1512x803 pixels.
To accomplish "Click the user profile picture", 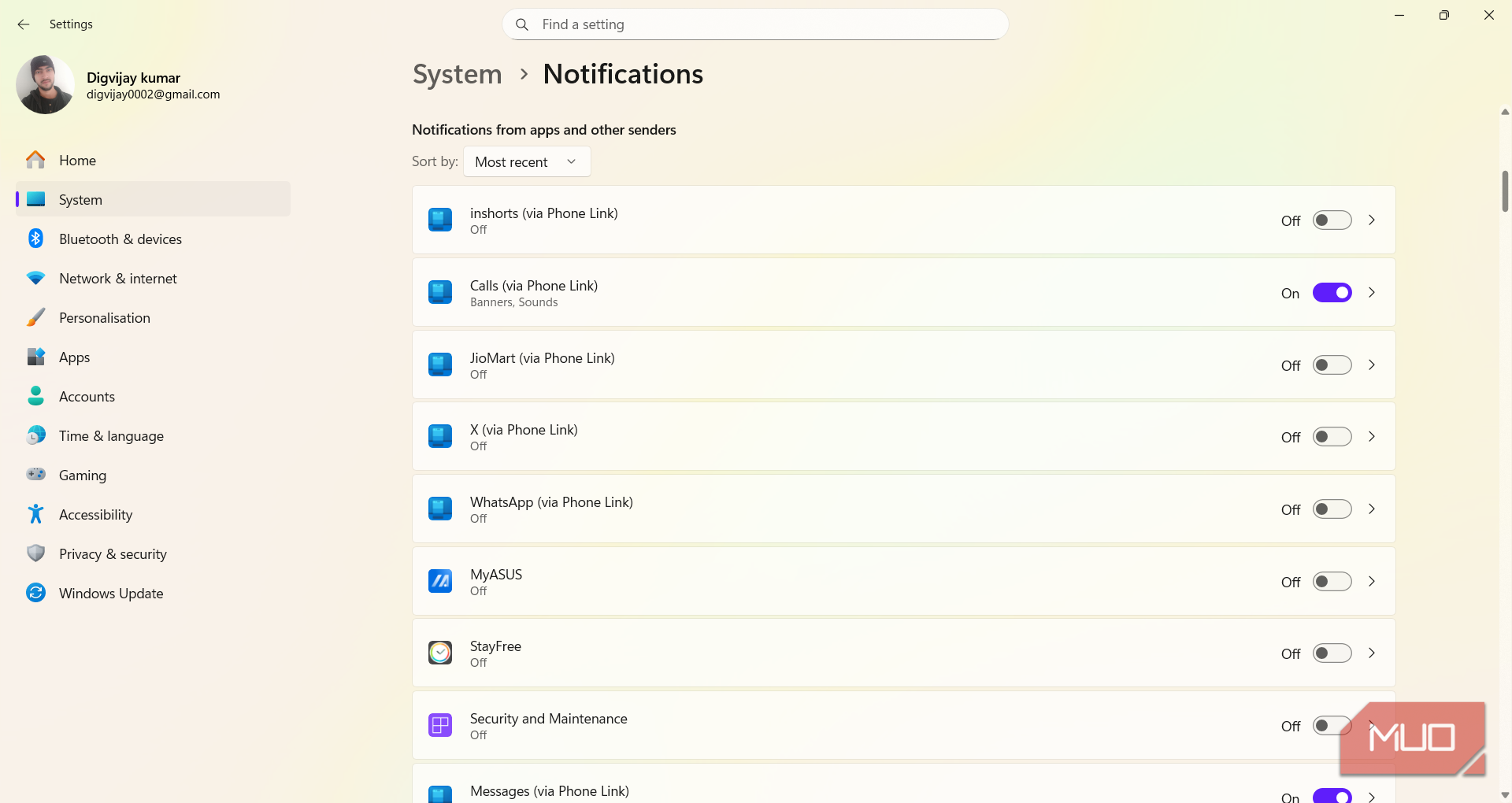I will (x=45, y=85).
